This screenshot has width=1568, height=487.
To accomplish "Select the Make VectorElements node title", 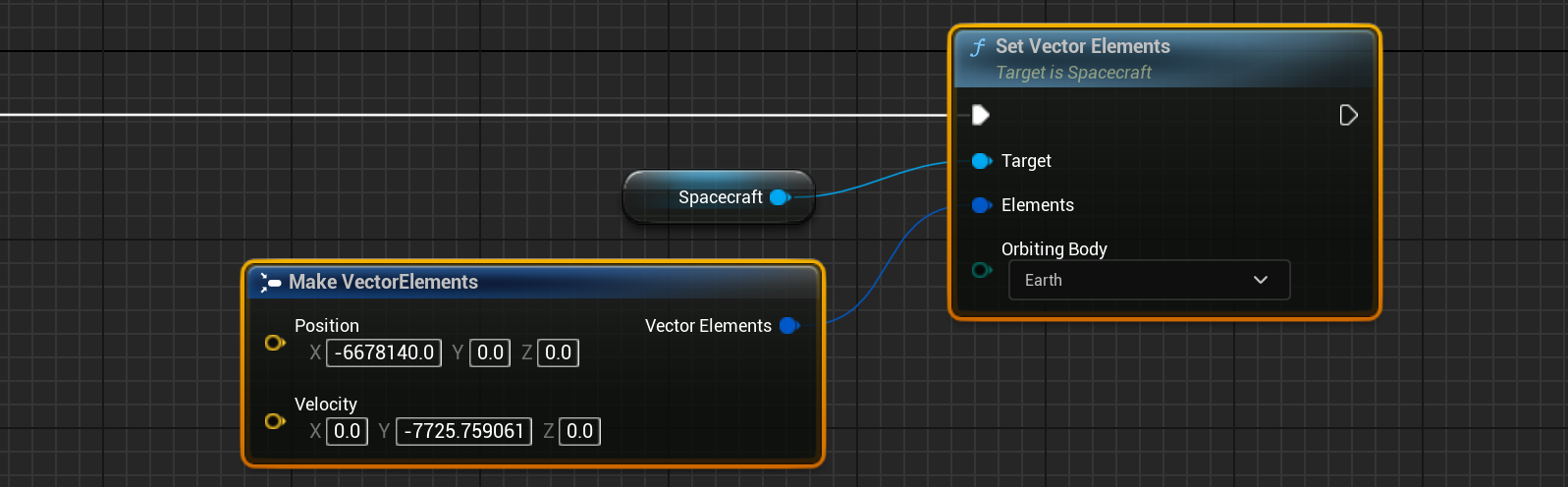I will [x=383, y=282].
